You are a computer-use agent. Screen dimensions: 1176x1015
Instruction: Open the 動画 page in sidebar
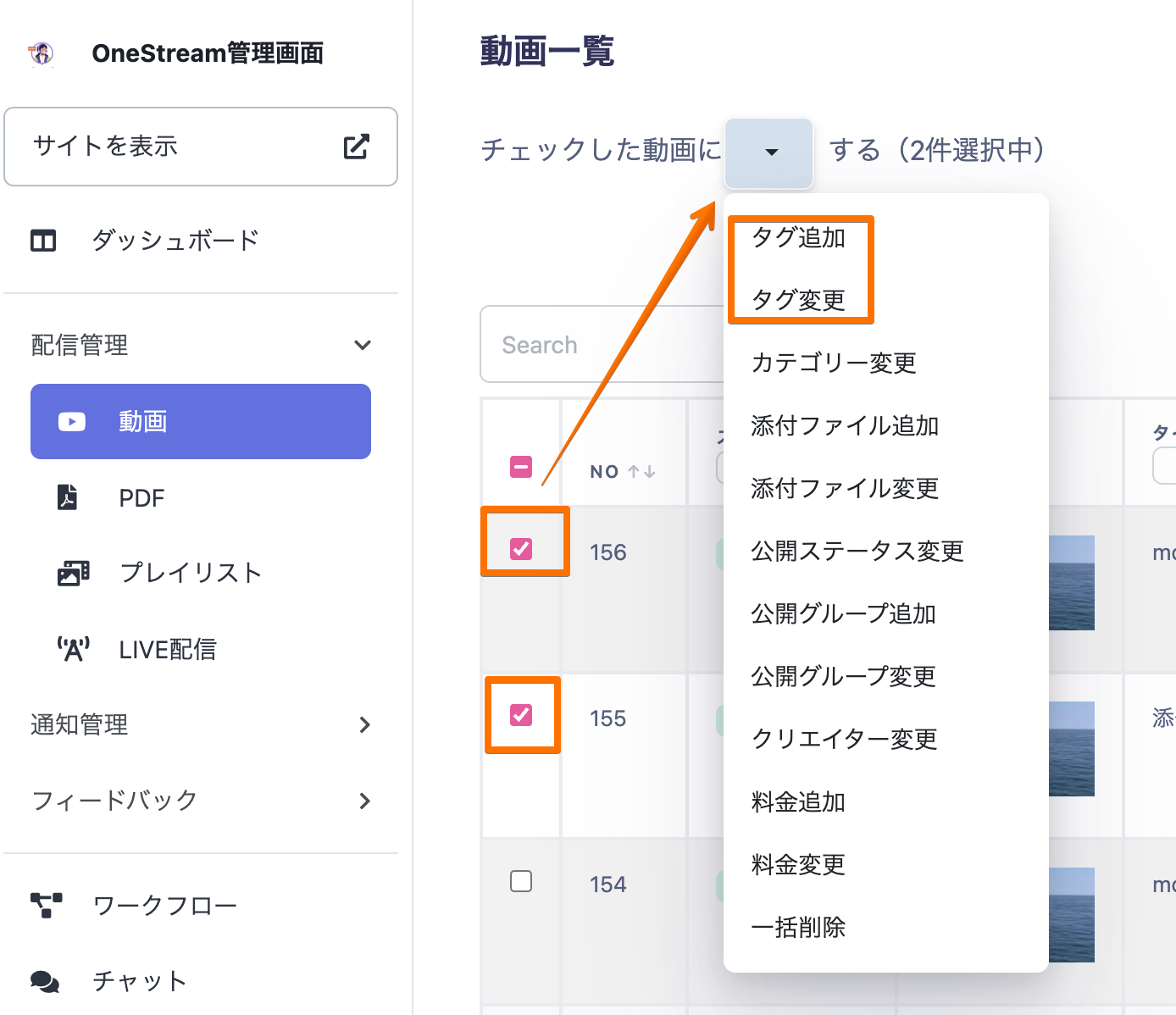pos(201,421)
